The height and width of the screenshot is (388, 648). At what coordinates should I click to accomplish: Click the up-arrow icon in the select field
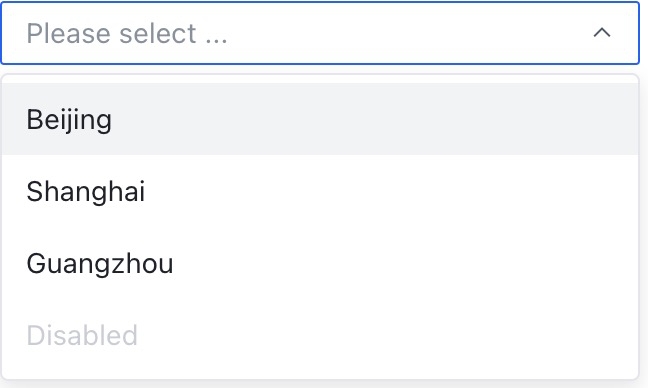tap(602, 33)
